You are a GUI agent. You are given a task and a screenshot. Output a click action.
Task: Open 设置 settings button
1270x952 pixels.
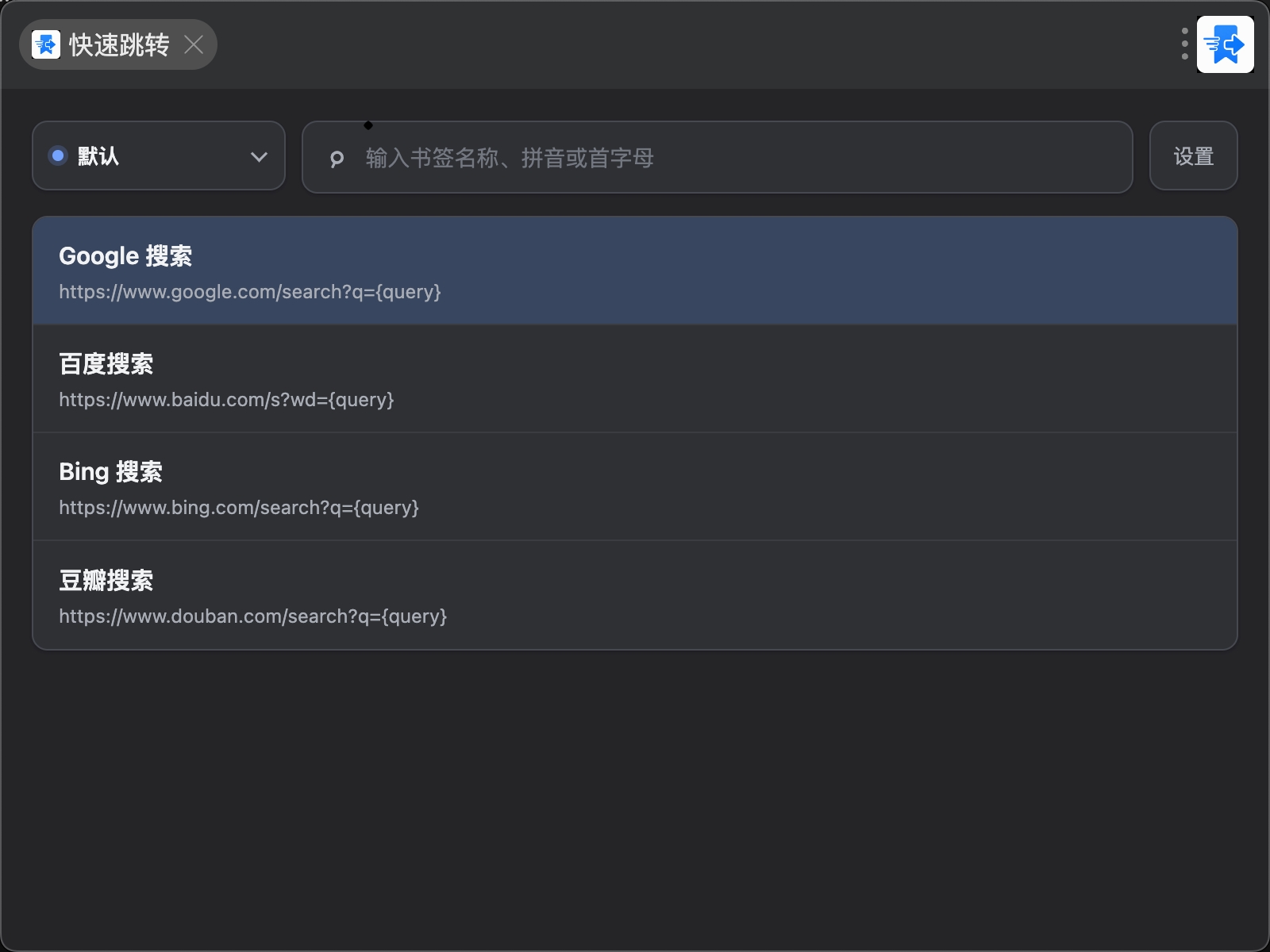click(1194, 155)
